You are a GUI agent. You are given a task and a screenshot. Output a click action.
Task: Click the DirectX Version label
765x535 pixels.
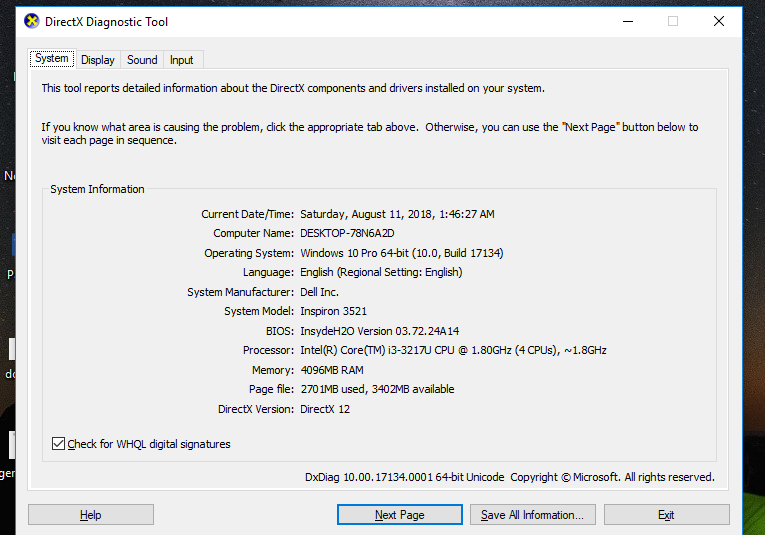click(x=256, y=409)
